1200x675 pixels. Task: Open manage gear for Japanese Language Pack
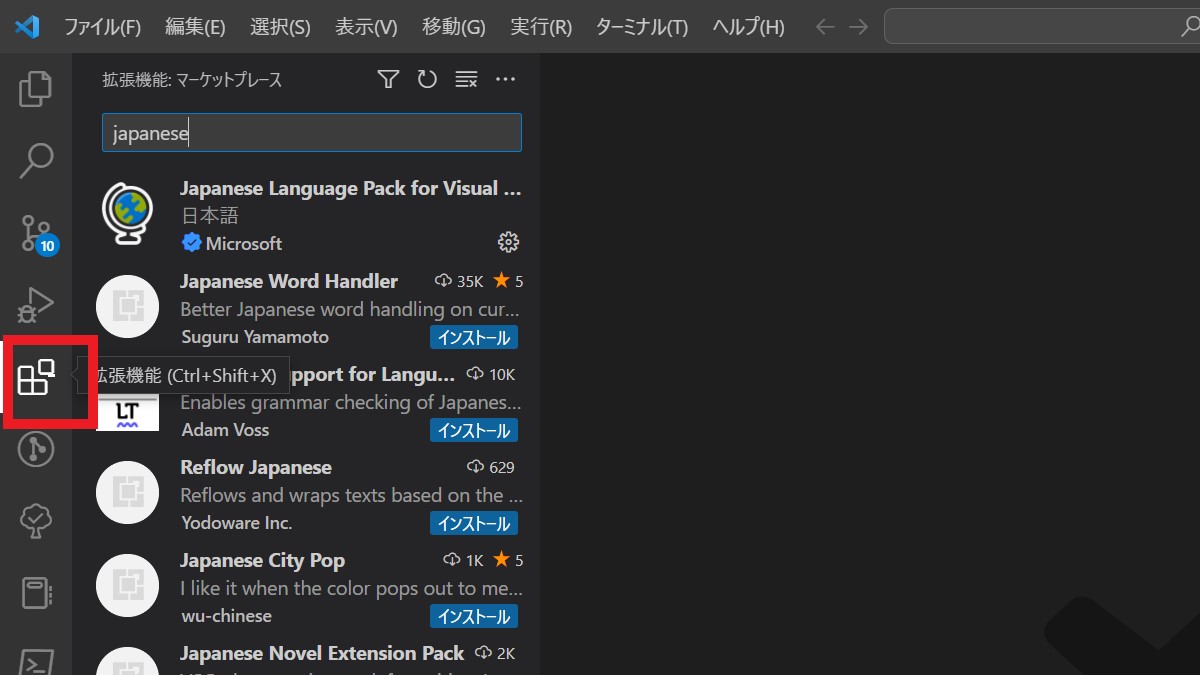point(508,242)
